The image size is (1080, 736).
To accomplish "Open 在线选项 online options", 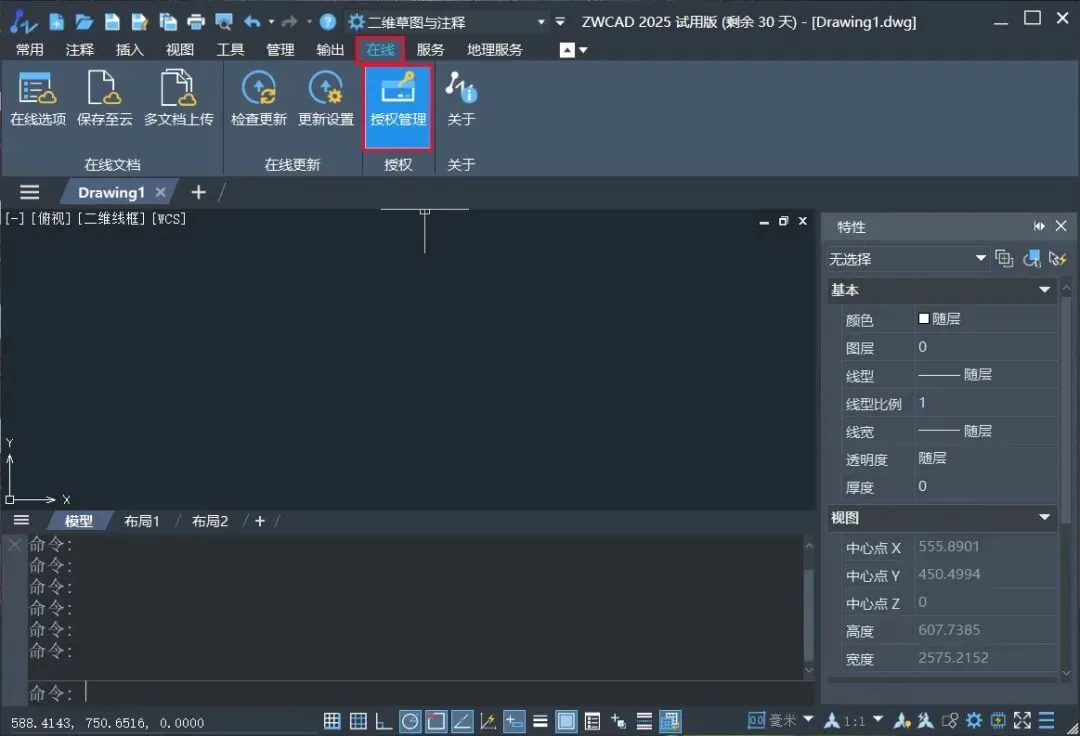I will tap(38, 98).
